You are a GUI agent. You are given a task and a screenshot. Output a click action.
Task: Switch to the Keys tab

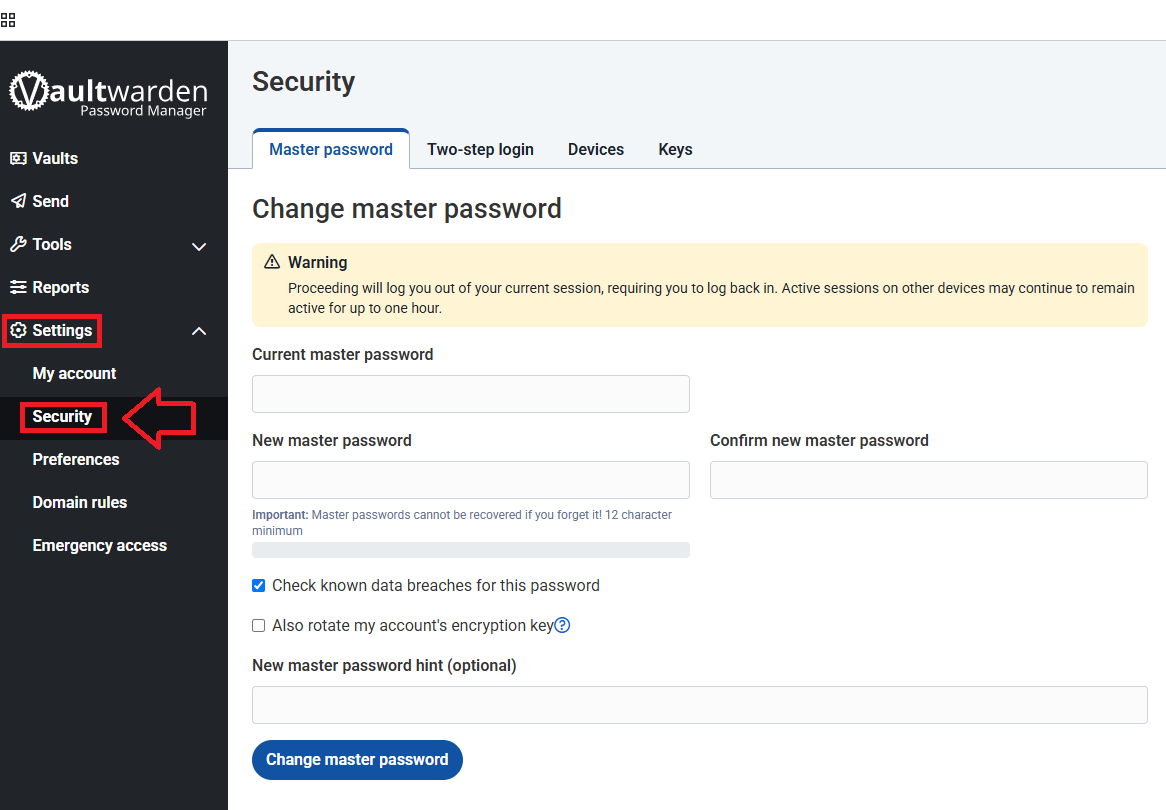[675, 149]
